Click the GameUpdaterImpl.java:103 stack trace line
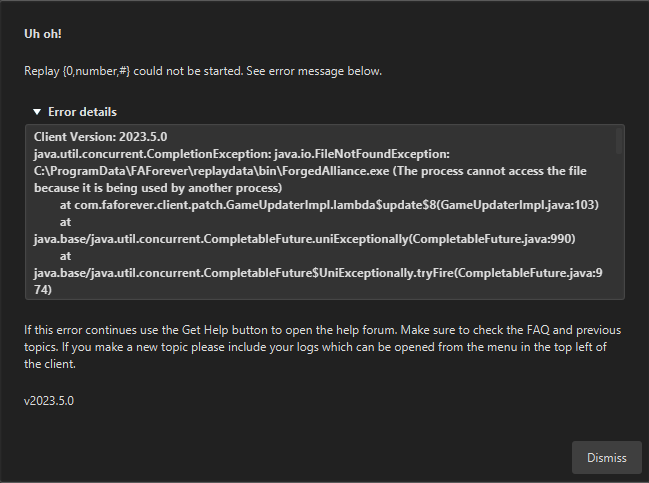649x483 pixels. [x=329, y=205]
